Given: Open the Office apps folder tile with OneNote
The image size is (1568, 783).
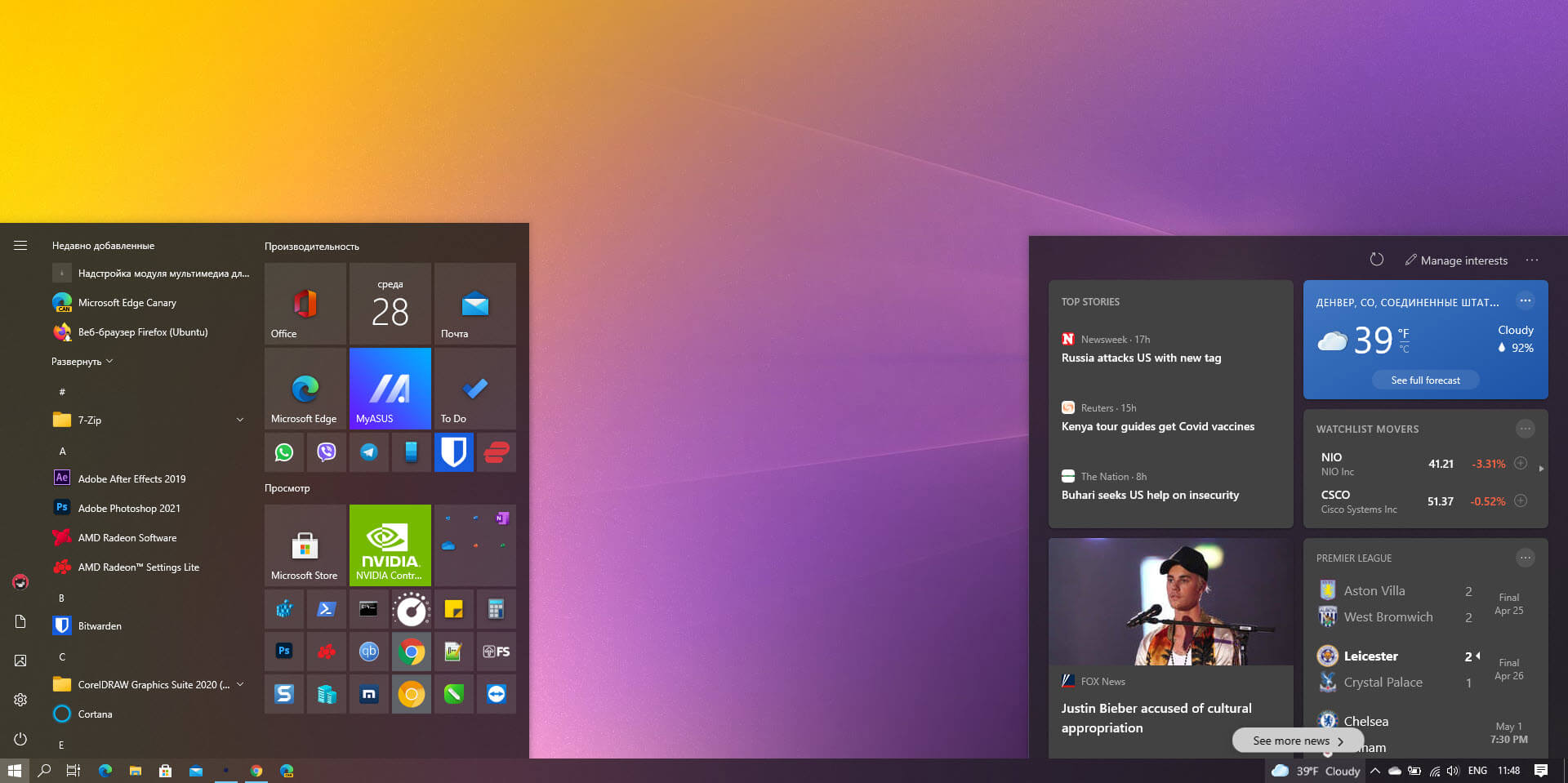Looking at the screenshot, I should pos(475,545).
